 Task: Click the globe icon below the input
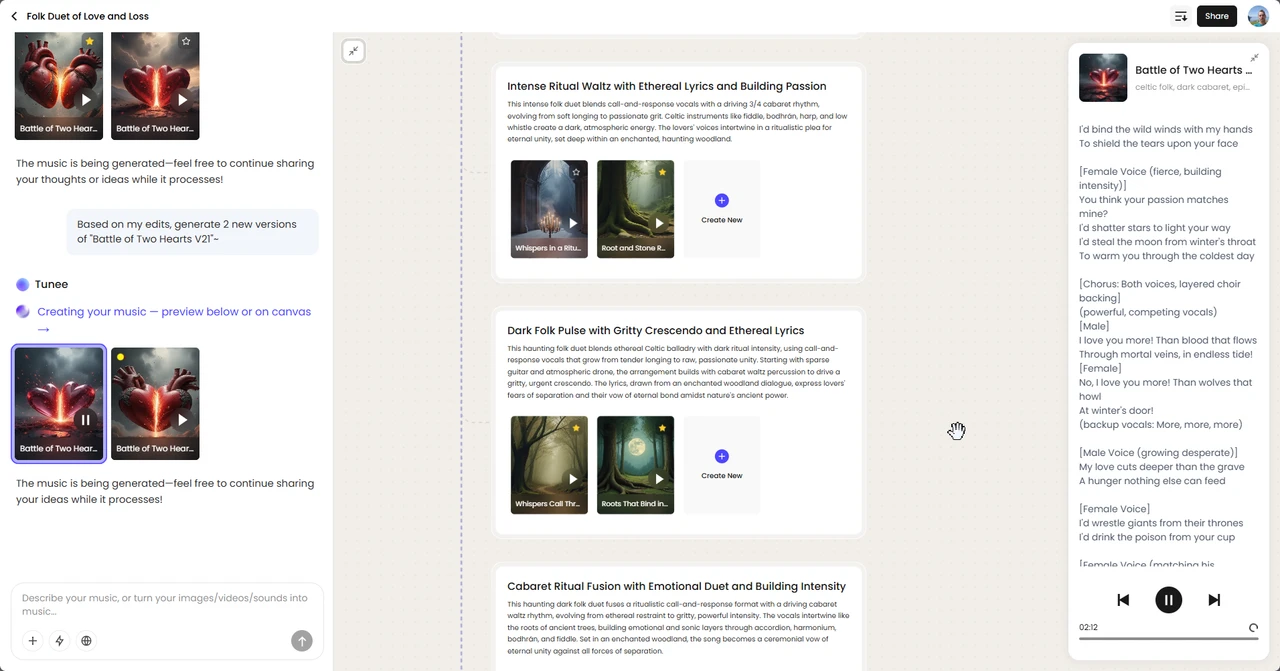click(x=86, y=641)
